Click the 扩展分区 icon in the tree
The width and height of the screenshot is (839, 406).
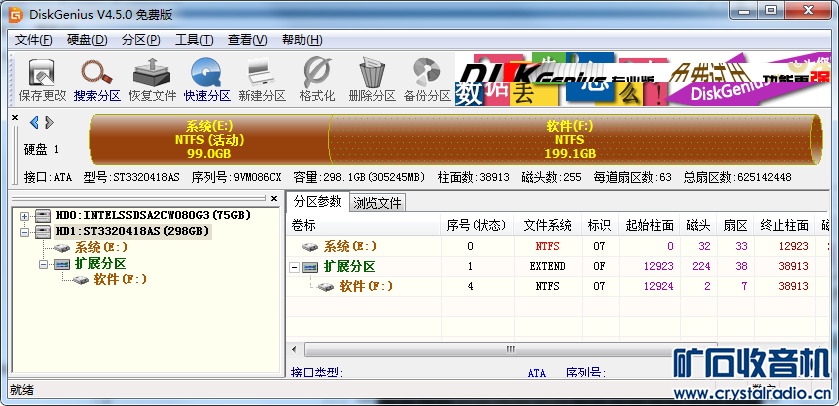61,264
